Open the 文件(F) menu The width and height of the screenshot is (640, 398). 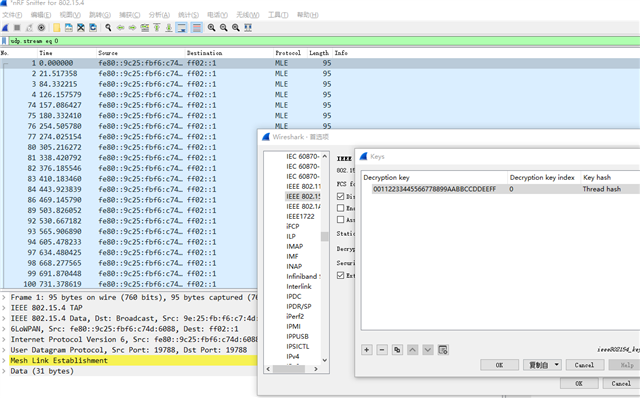tap(12, 15)
